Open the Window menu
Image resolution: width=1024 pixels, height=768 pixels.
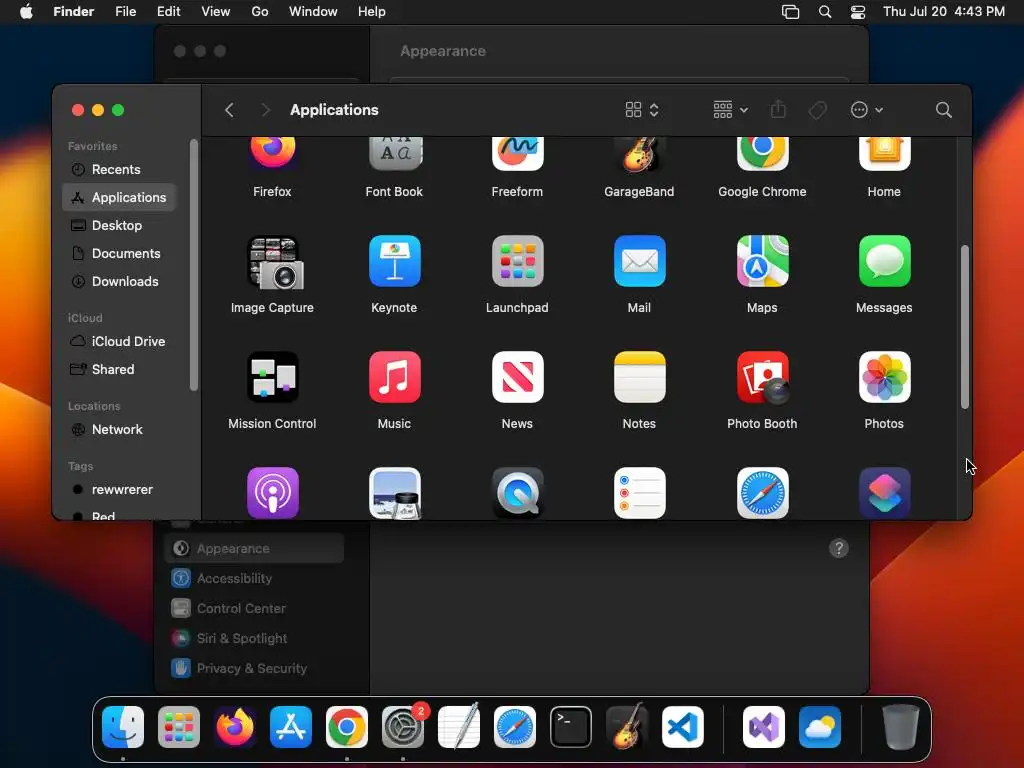pyautogui.click(x=313, y=12)
